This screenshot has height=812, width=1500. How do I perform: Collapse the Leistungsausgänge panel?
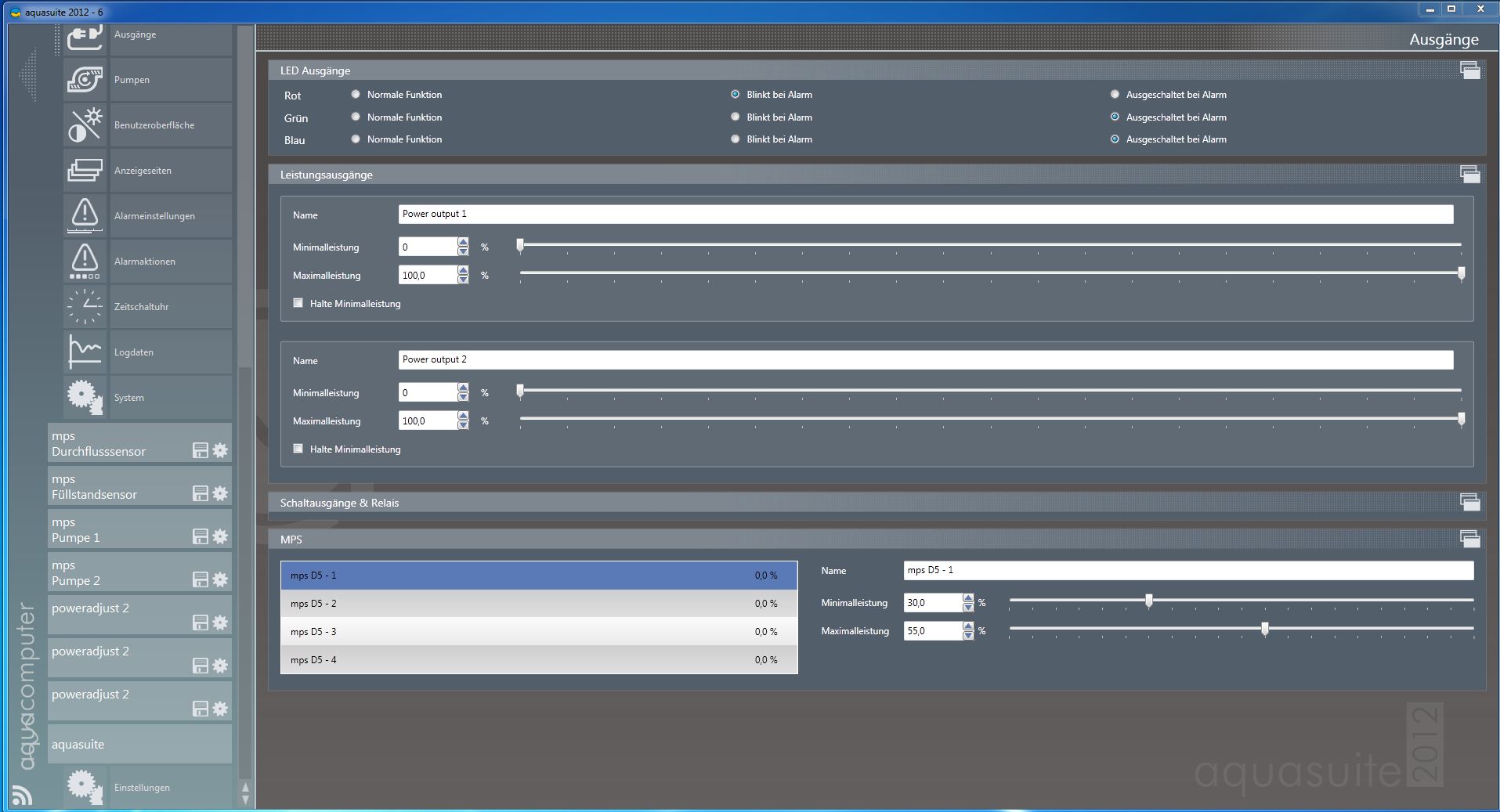1469,175
